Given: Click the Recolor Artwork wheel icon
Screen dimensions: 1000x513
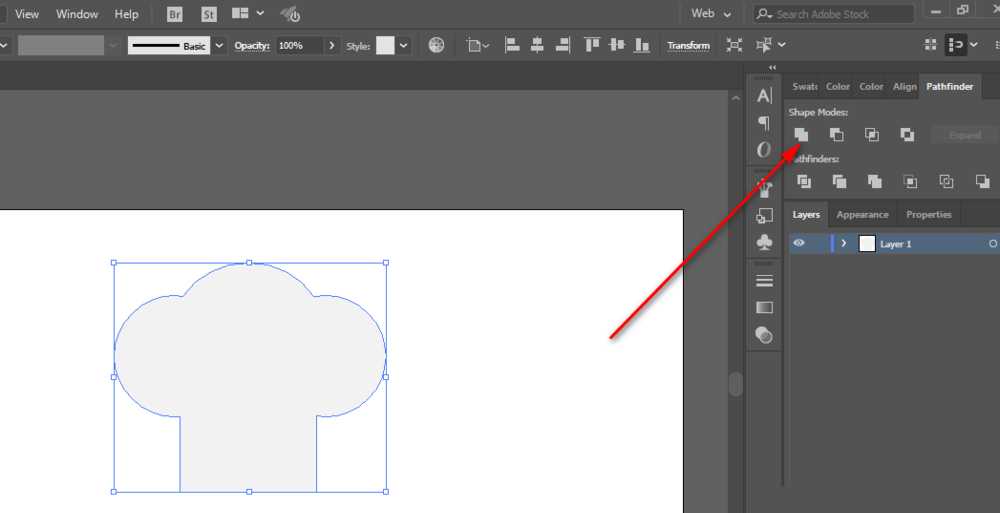Looking at the screenshot, I should 436,46.
